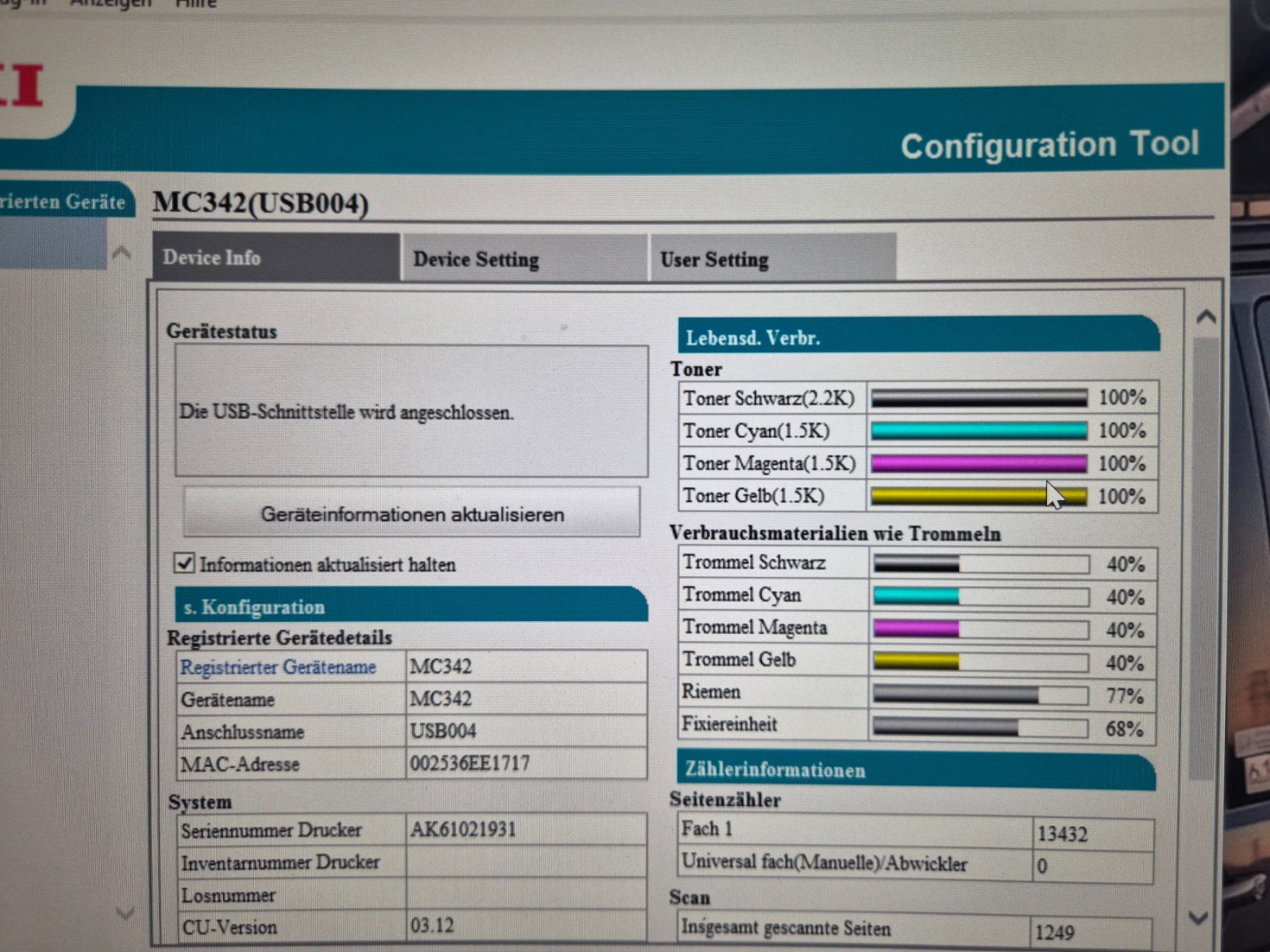Screen dimensions: 1270x952
Task: Click the OKI logo
Action: coord(22,86)
